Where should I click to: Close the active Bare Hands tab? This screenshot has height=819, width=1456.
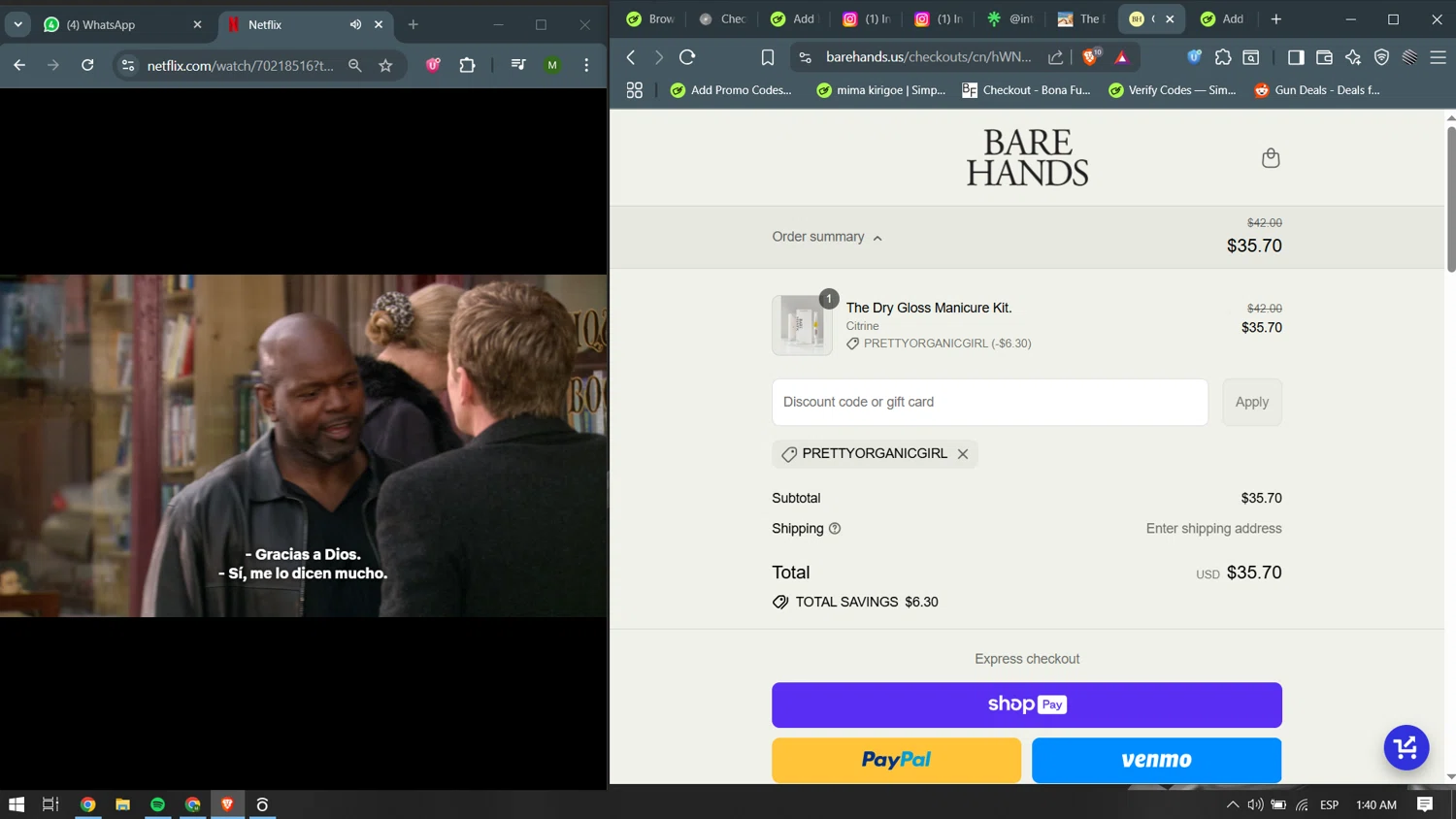coord(1170,18)
